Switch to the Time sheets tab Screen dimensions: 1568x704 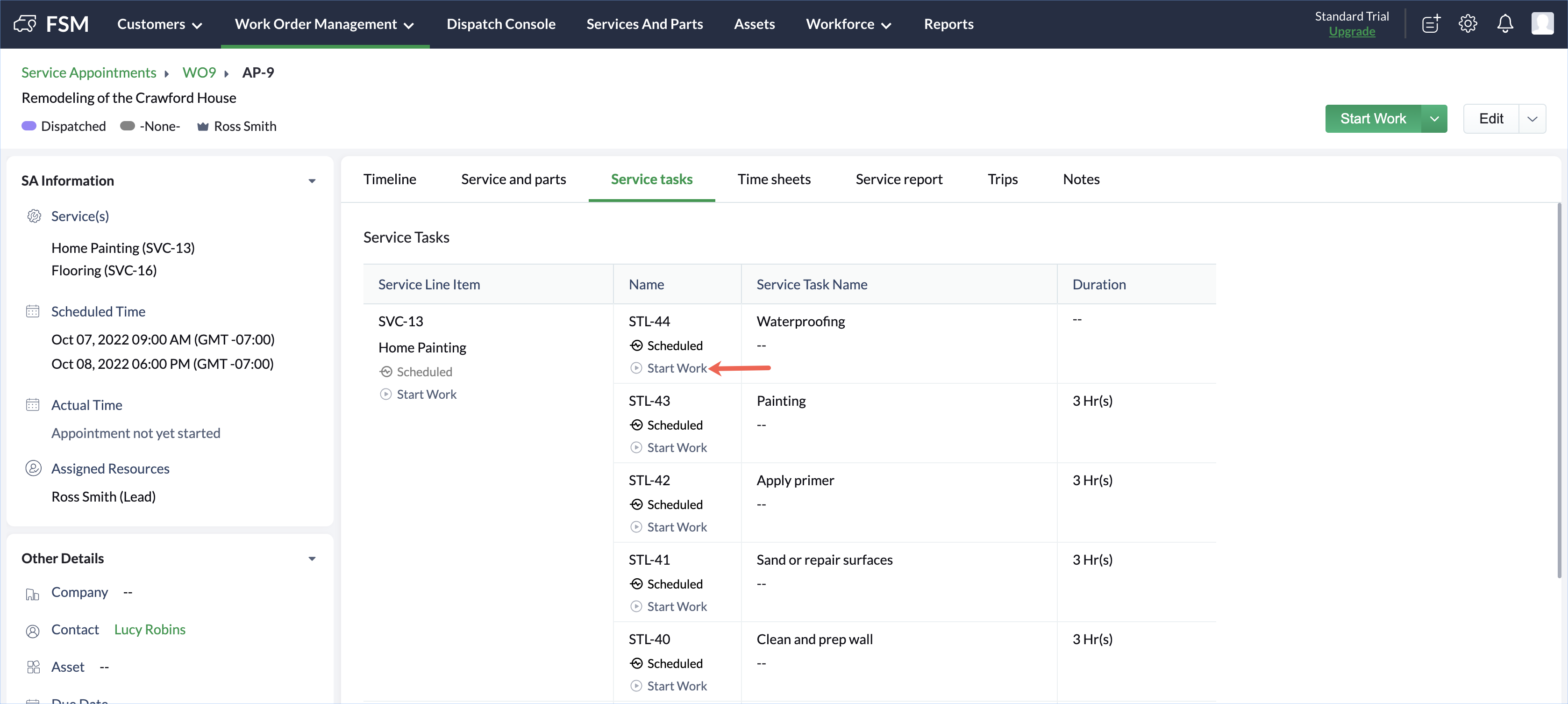click(774, 179)
